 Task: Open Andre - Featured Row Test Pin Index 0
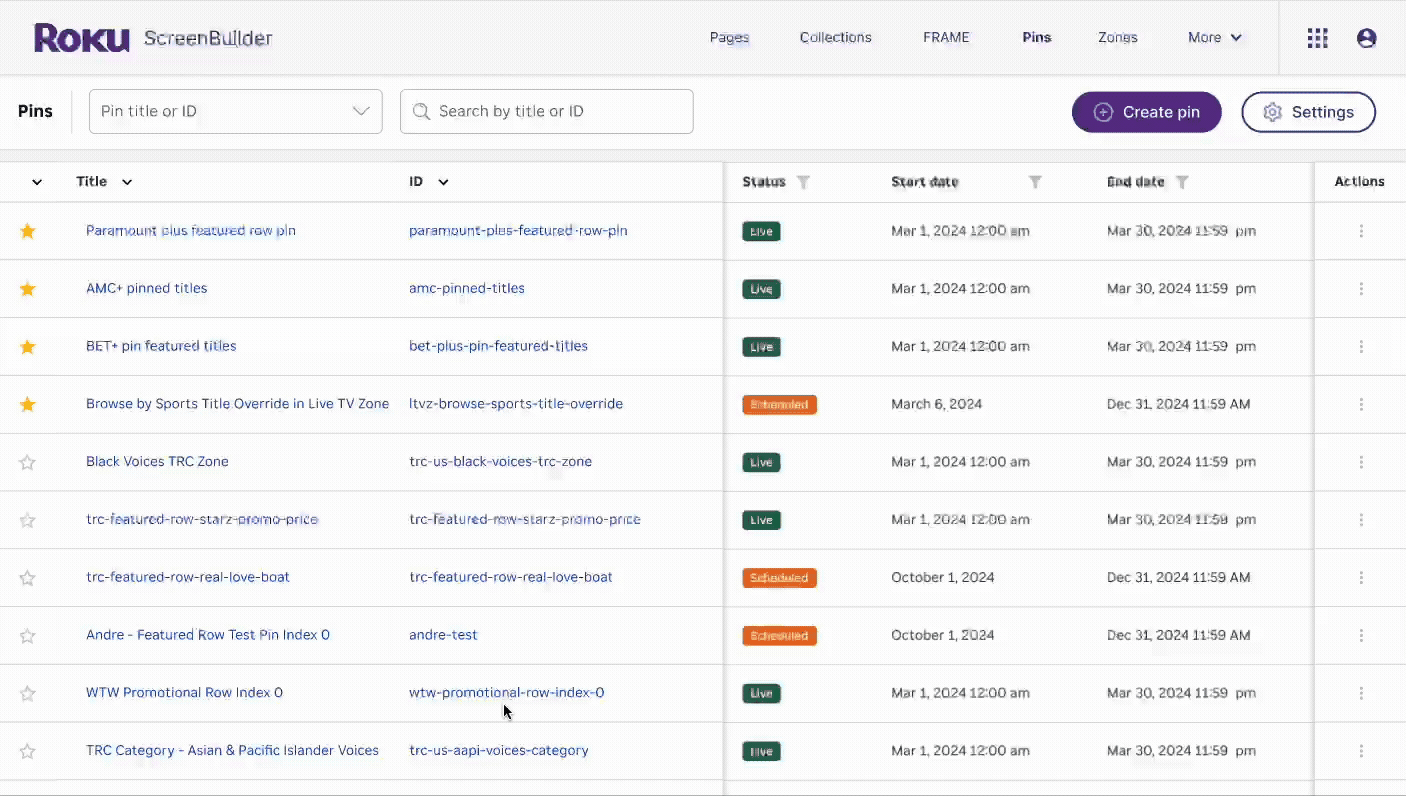point(208,636)
